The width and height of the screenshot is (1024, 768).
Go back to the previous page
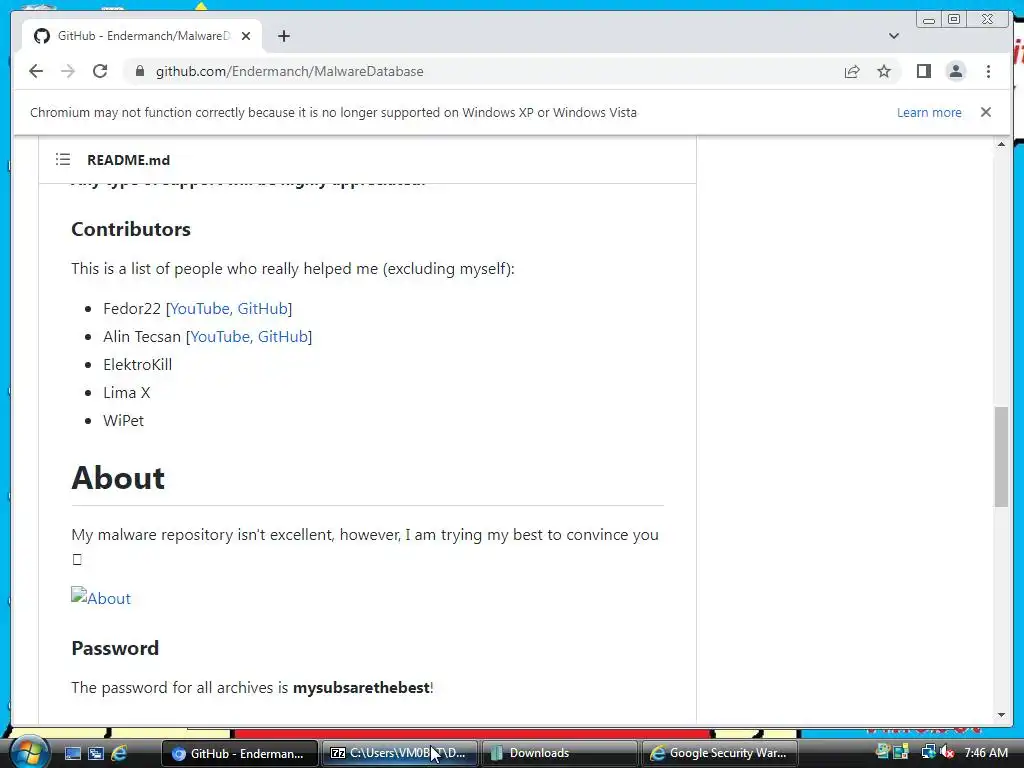36,71
